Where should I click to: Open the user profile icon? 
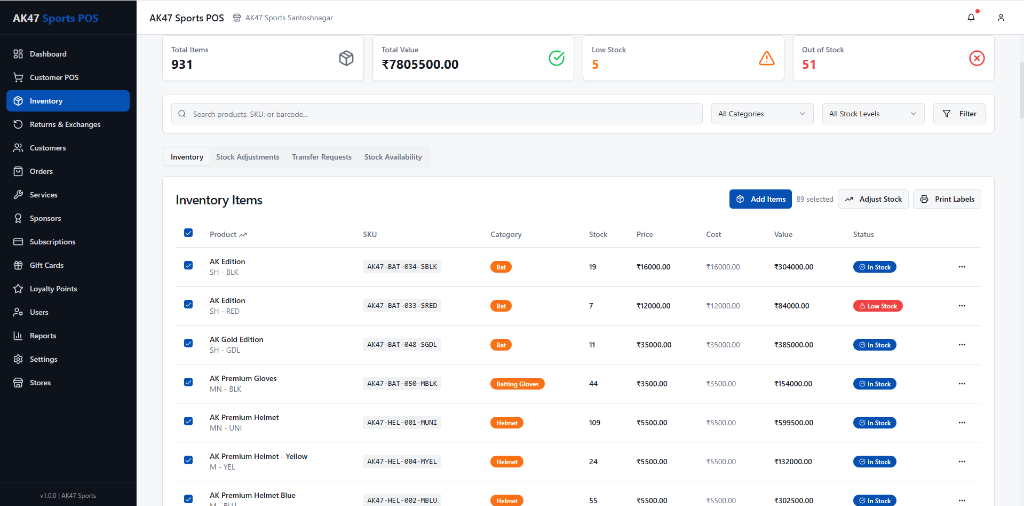click(x=1001, y=17)
